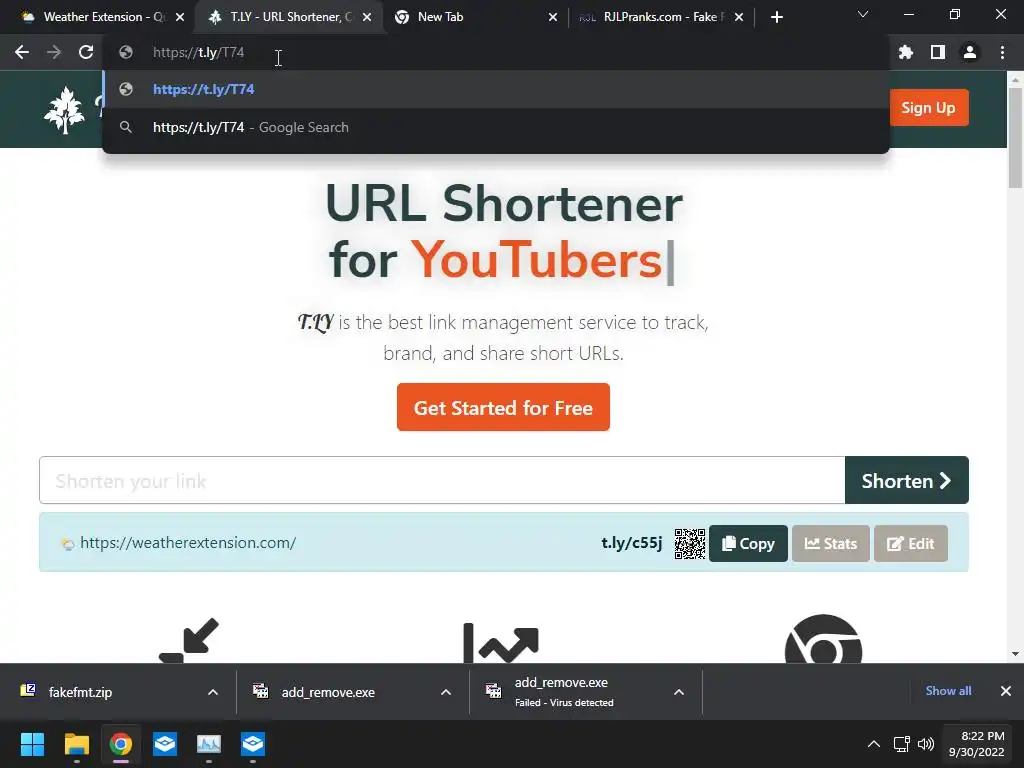The height and width of the screenshot is (768, 1024).
Task: Go back using the browser back arrow
Action: pos(22,52)
